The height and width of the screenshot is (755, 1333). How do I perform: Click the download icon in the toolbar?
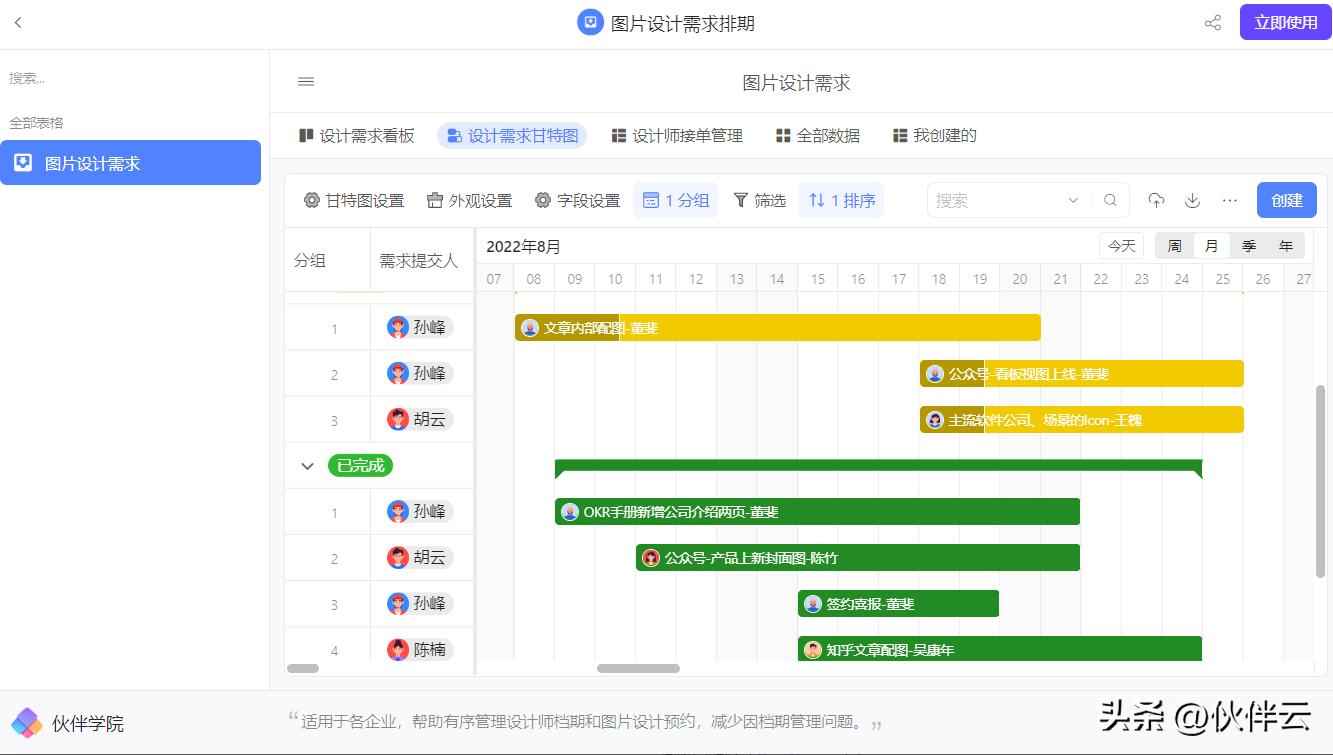[1192, 200]
